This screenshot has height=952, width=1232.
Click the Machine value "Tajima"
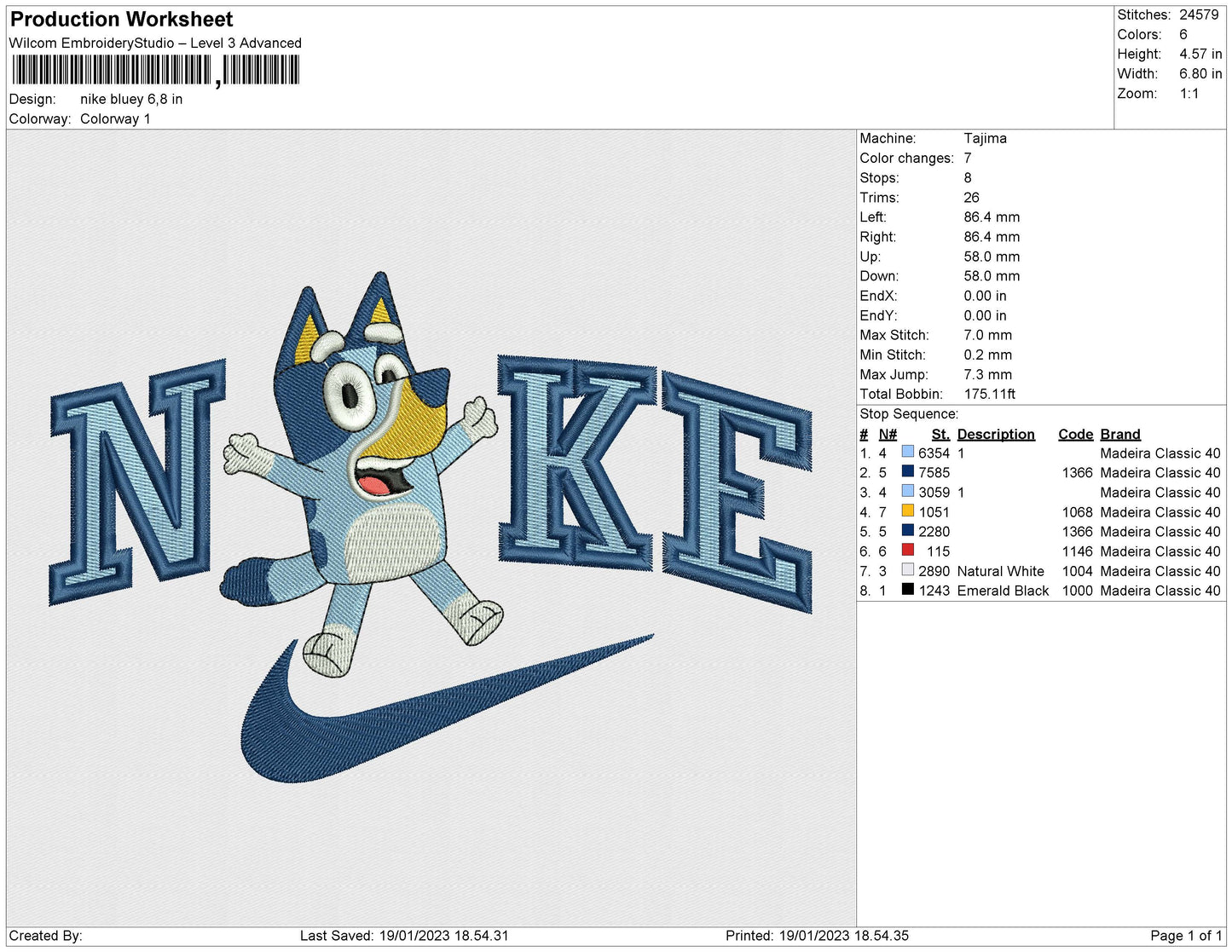986,138
